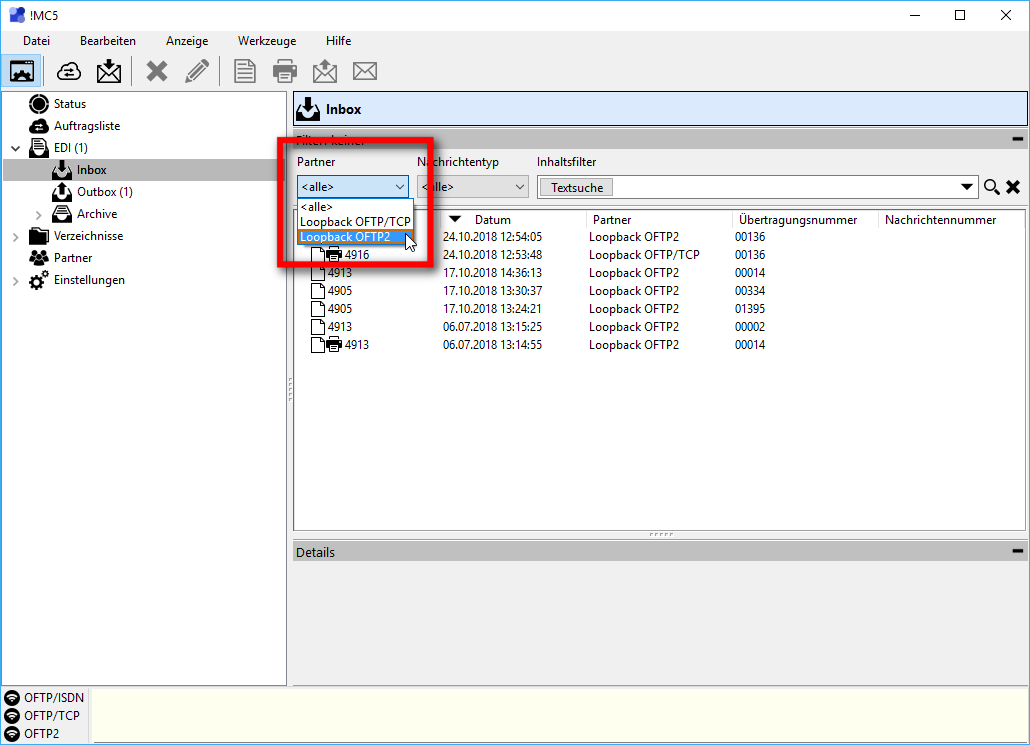Click the magnifier search icon
1030x745 pixels.
[991, 187]
